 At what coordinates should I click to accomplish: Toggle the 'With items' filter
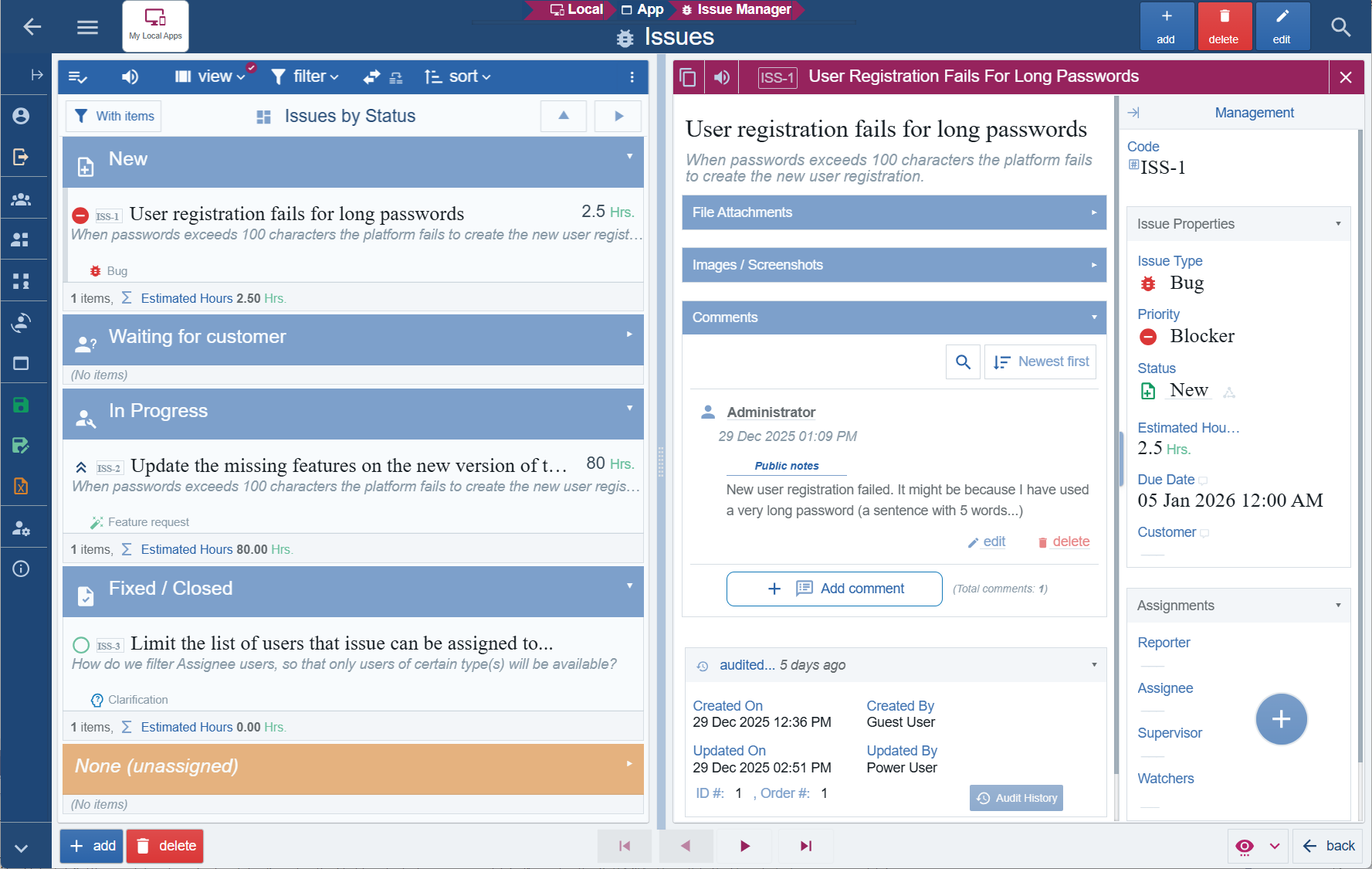113,116
